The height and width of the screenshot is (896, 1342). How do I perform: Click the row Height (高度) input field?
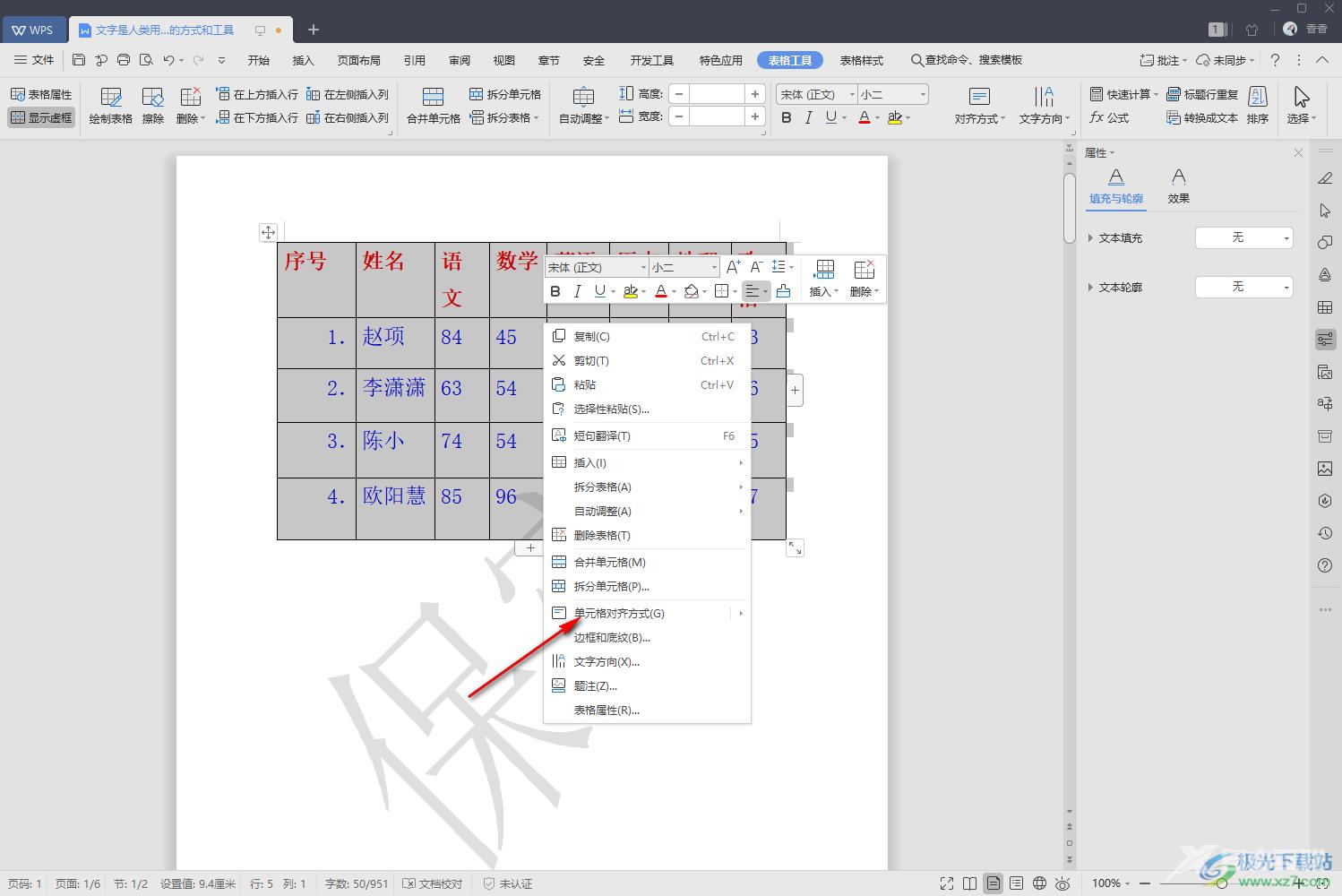[717, 94]
